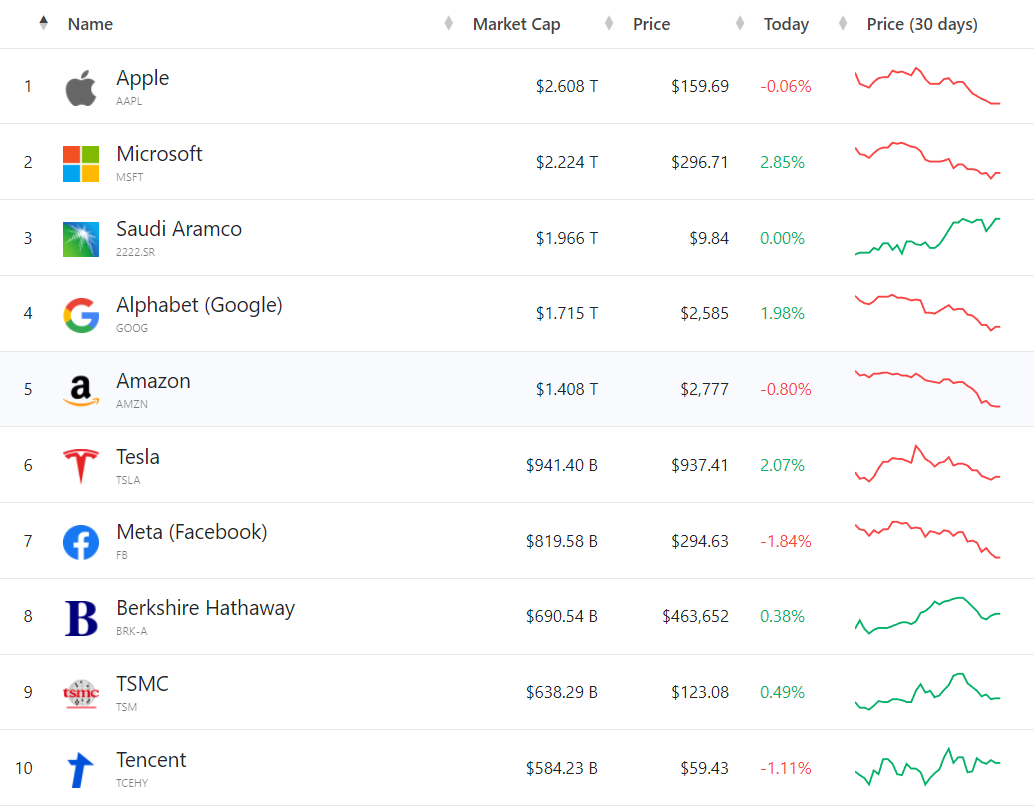Click the Microsoft logo icon
The image size is (1034, 808).
pos(81,163)
